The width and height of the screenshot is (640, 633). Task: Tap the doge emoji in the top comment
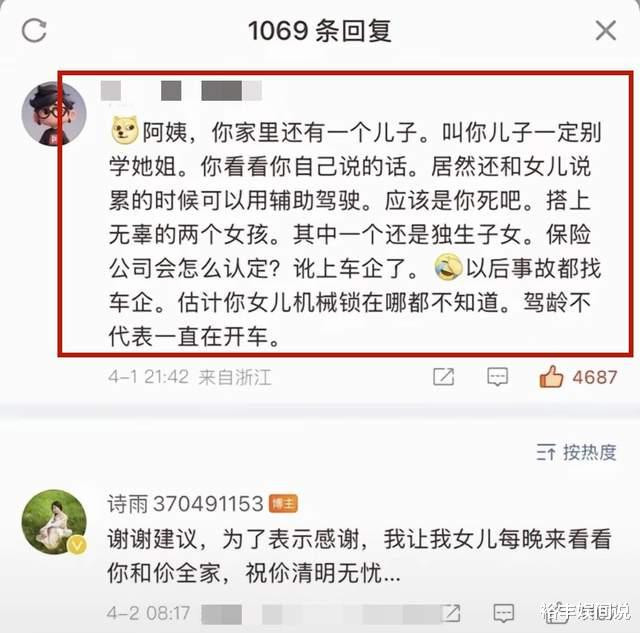click(x=124, y=130)
